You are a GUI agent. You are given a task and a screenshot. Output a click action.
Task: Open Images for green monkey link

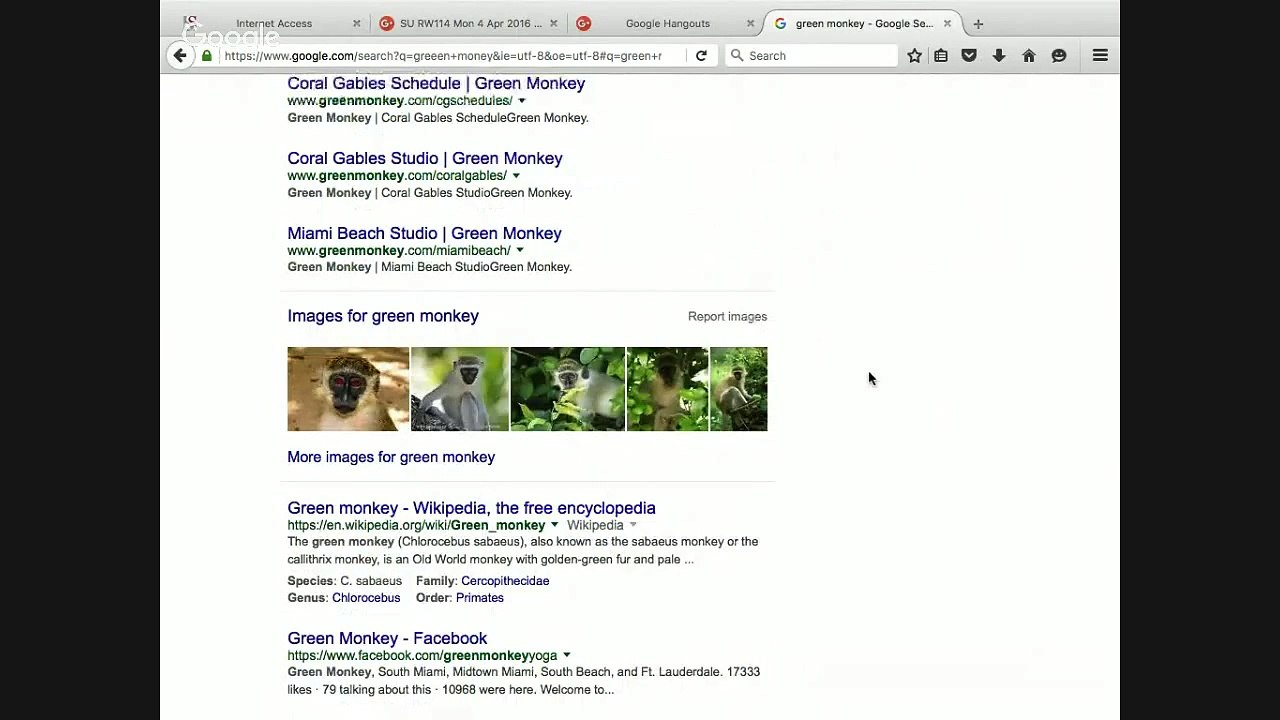click(x=383, y=316)
